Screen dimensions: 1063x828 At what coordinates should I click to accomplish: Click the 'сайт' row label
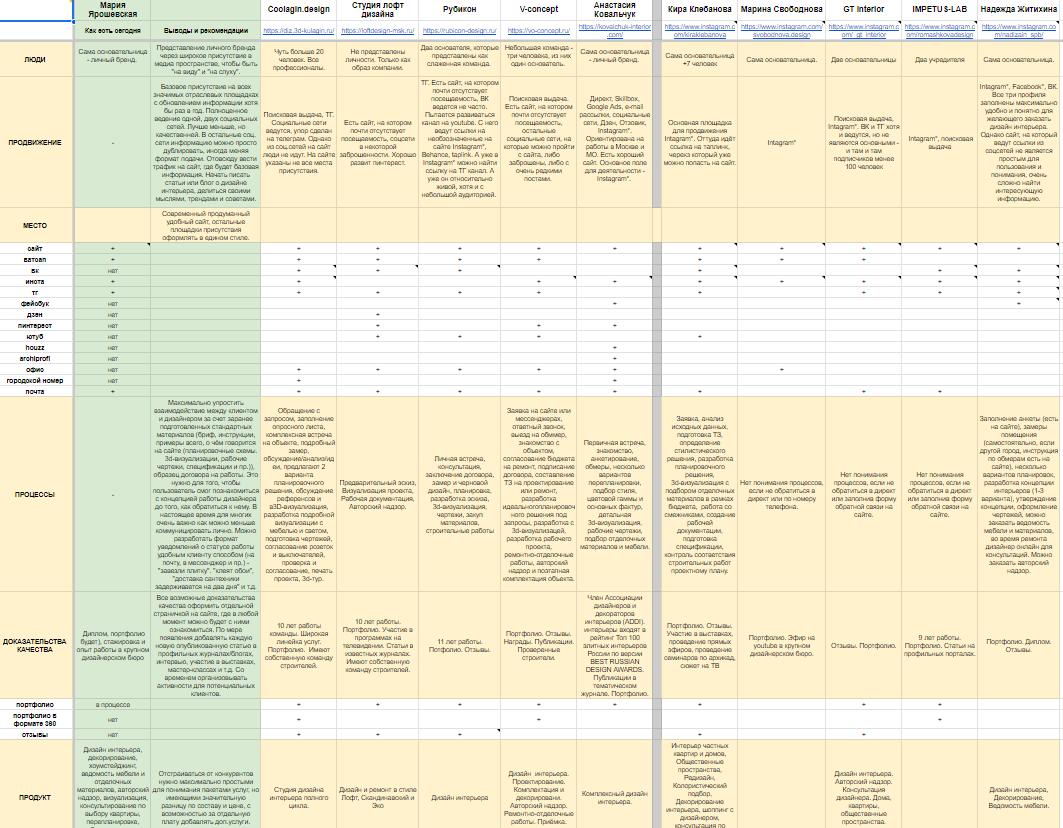pyautogui.click(x=35, y=249)
